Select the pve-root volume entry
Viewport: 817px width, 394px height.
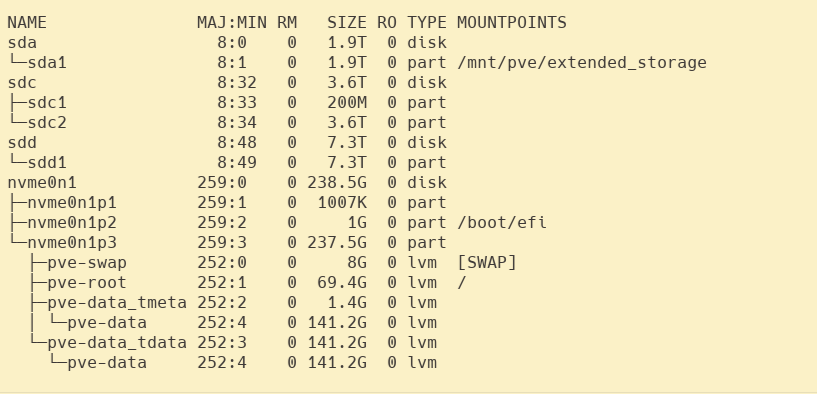click(87, 282)
